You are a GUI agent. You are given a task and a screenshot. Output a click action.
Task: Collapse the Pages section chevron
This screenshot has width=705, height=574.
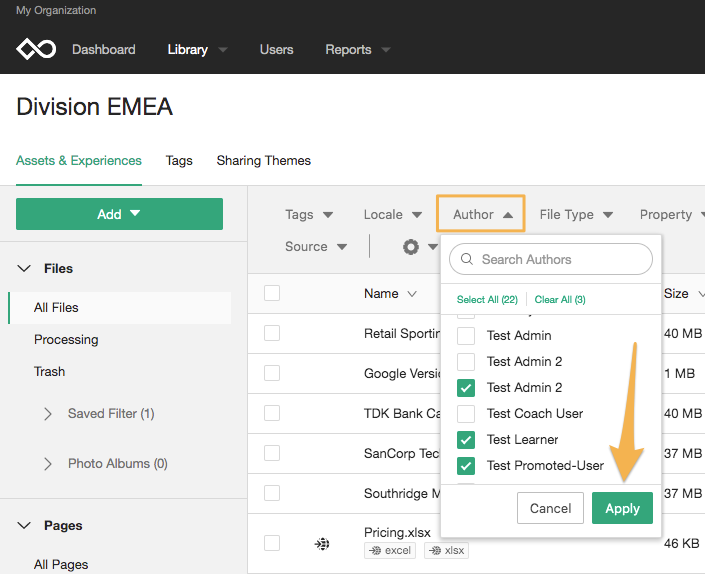pyautogui.click(x=24, y=525)
